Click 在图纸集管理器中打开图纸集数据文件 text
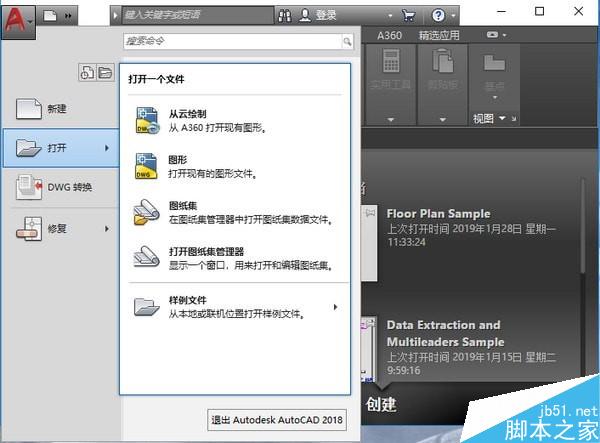 [250, 220]
